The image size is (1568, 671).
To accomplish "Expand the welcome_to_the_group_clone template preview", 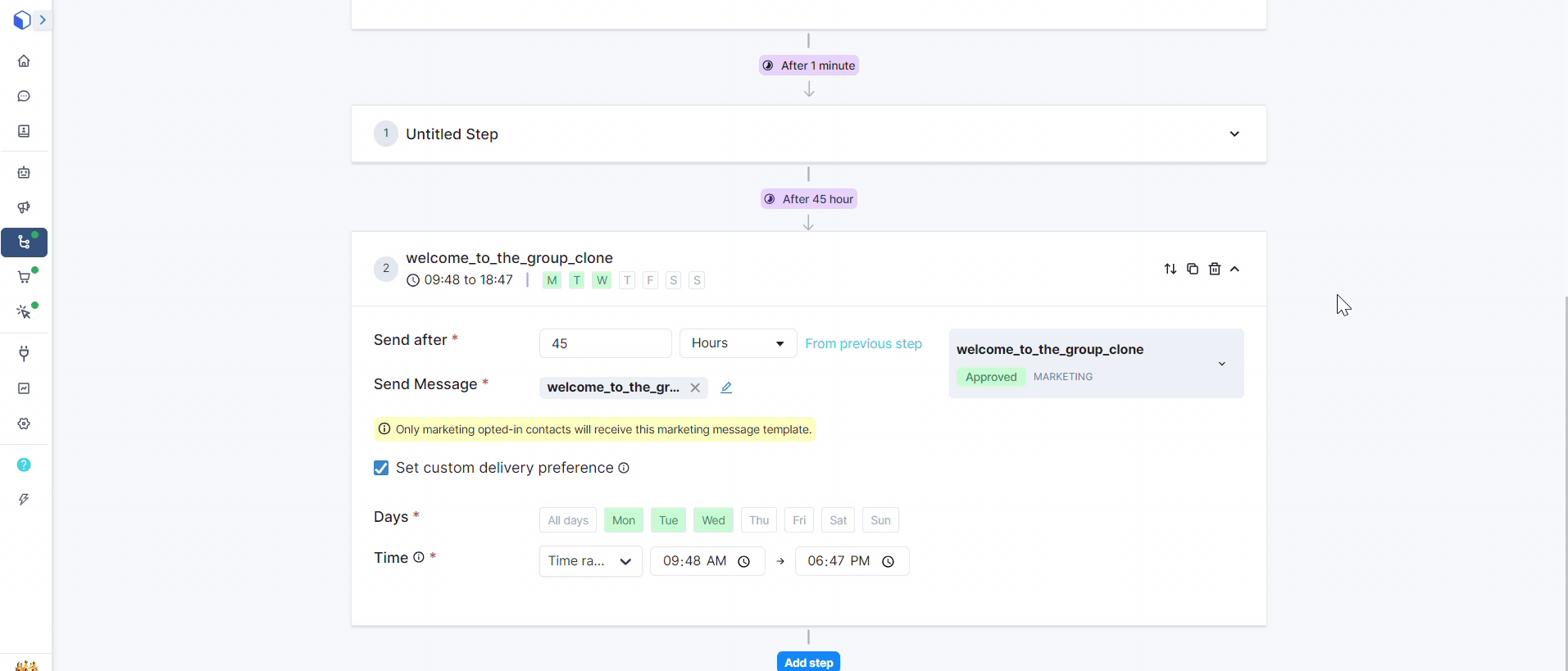I will coord(1221,364).
